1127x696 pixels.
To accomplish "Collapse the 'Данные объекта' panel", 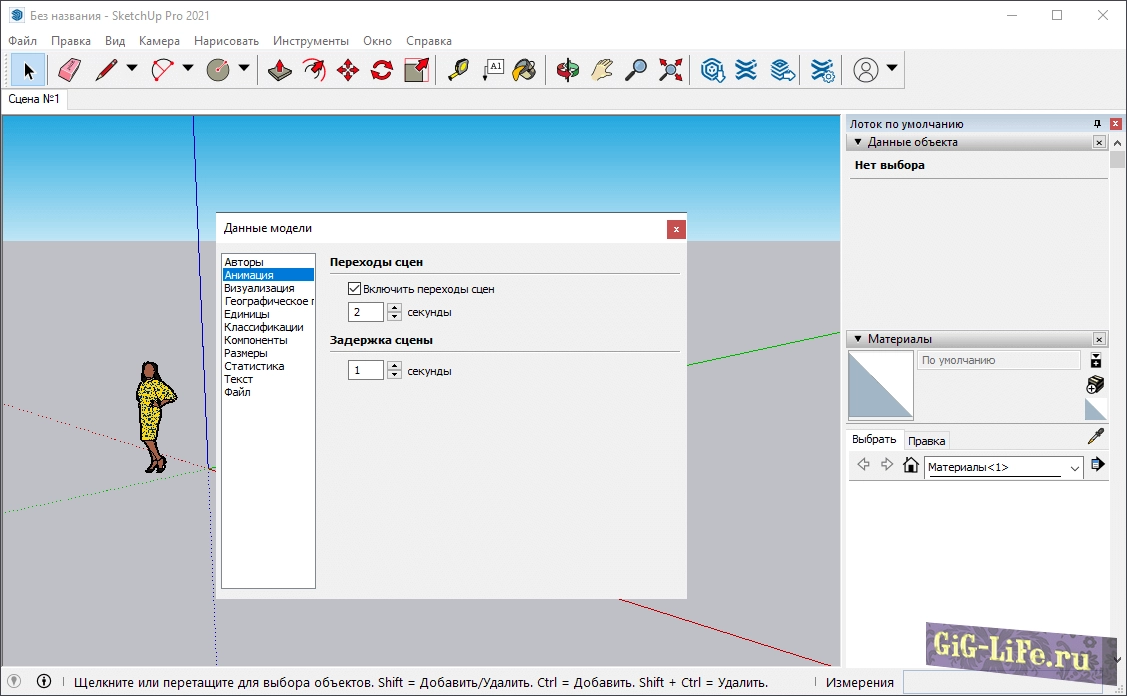I will [858, 142].
